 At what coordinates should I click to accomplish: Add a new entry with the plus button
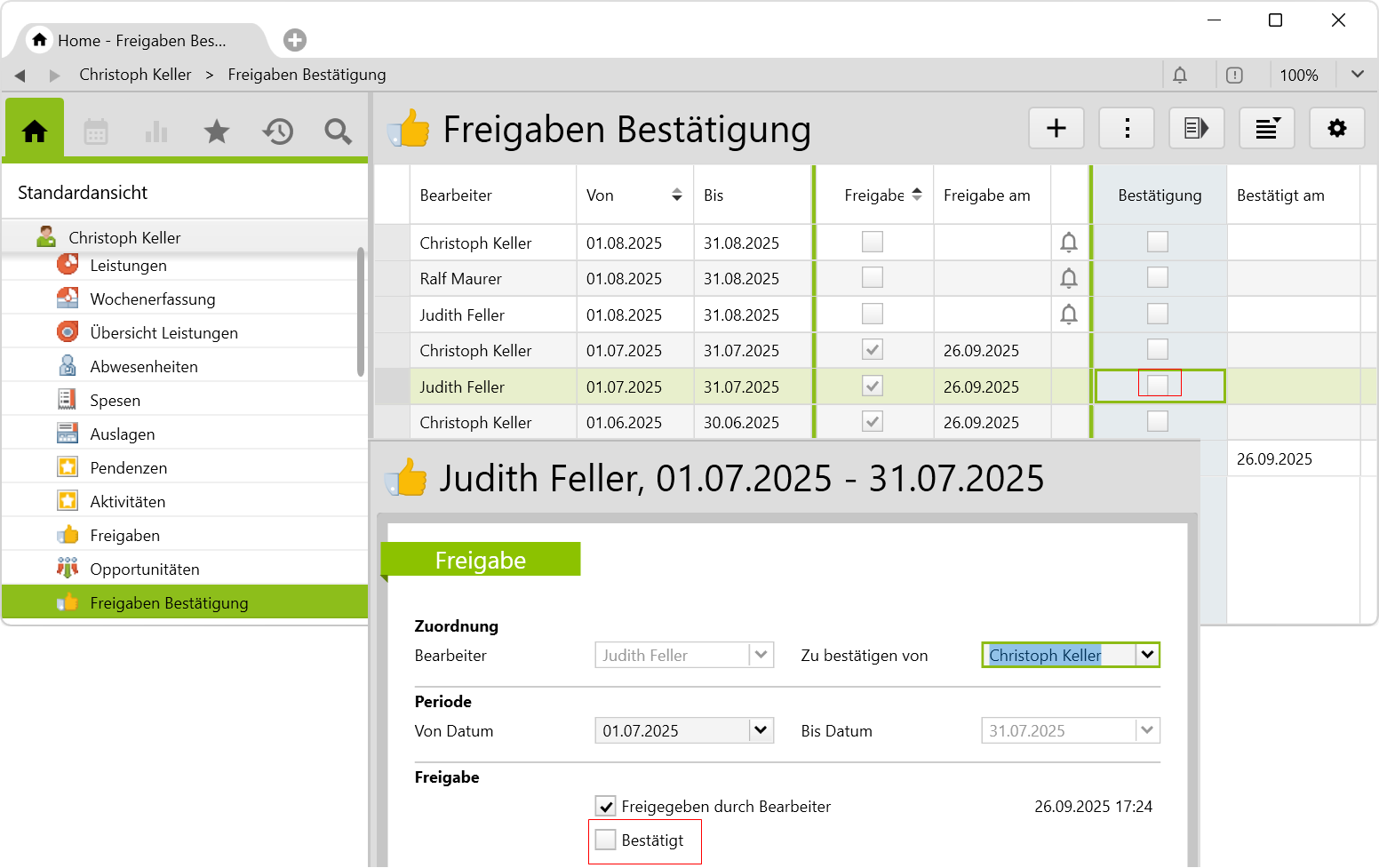1056,129
